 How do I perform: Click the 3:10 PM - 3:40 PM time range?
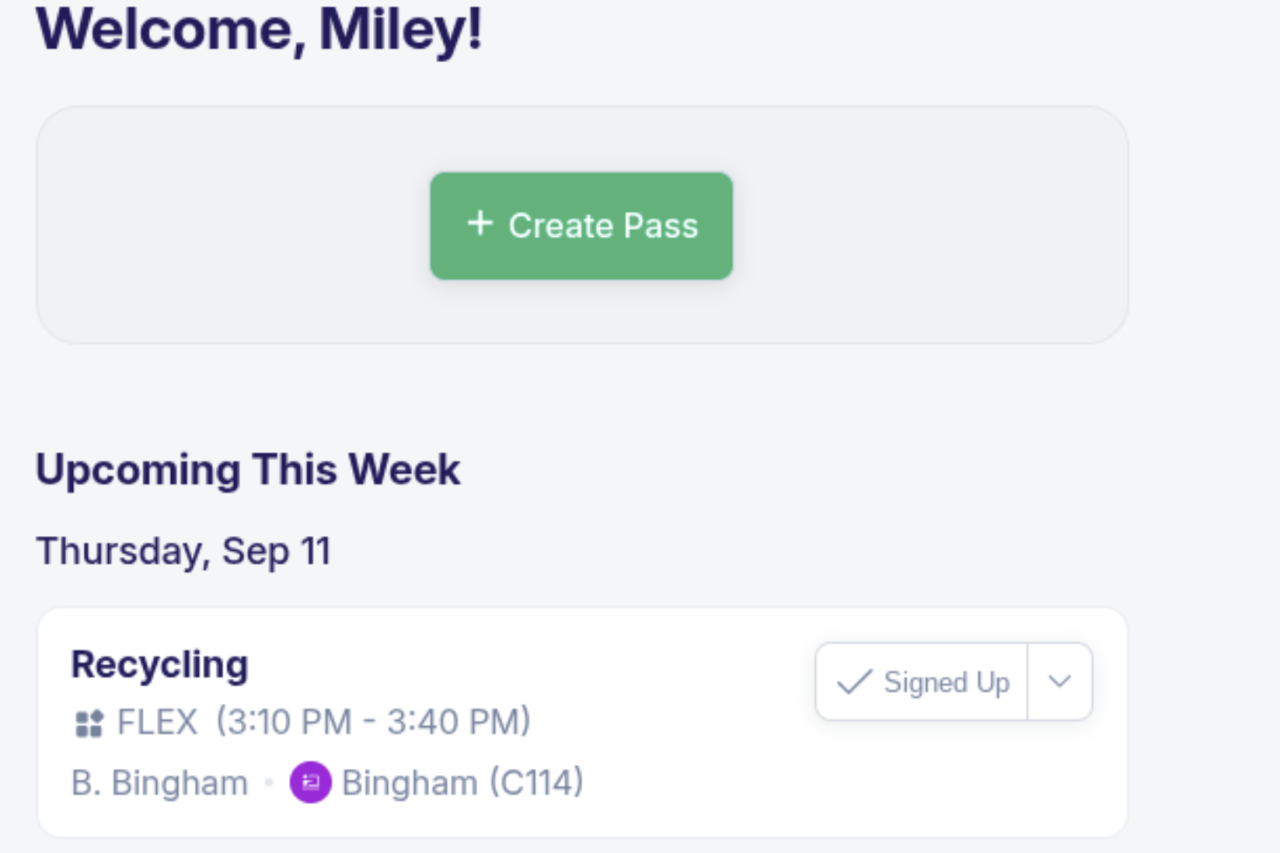tap(375, 722)
